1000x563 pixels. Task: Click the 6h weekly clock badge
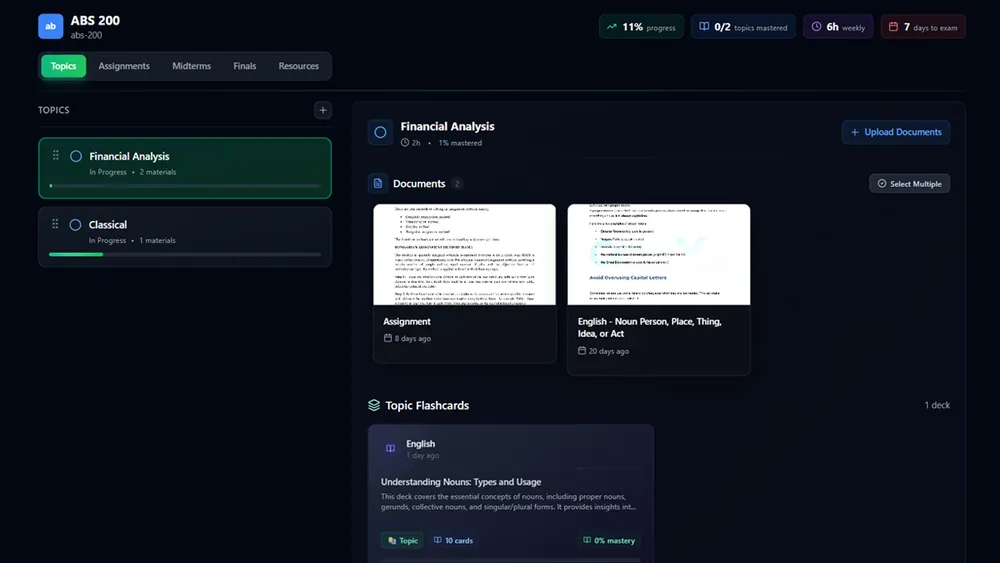coord(838,27)
